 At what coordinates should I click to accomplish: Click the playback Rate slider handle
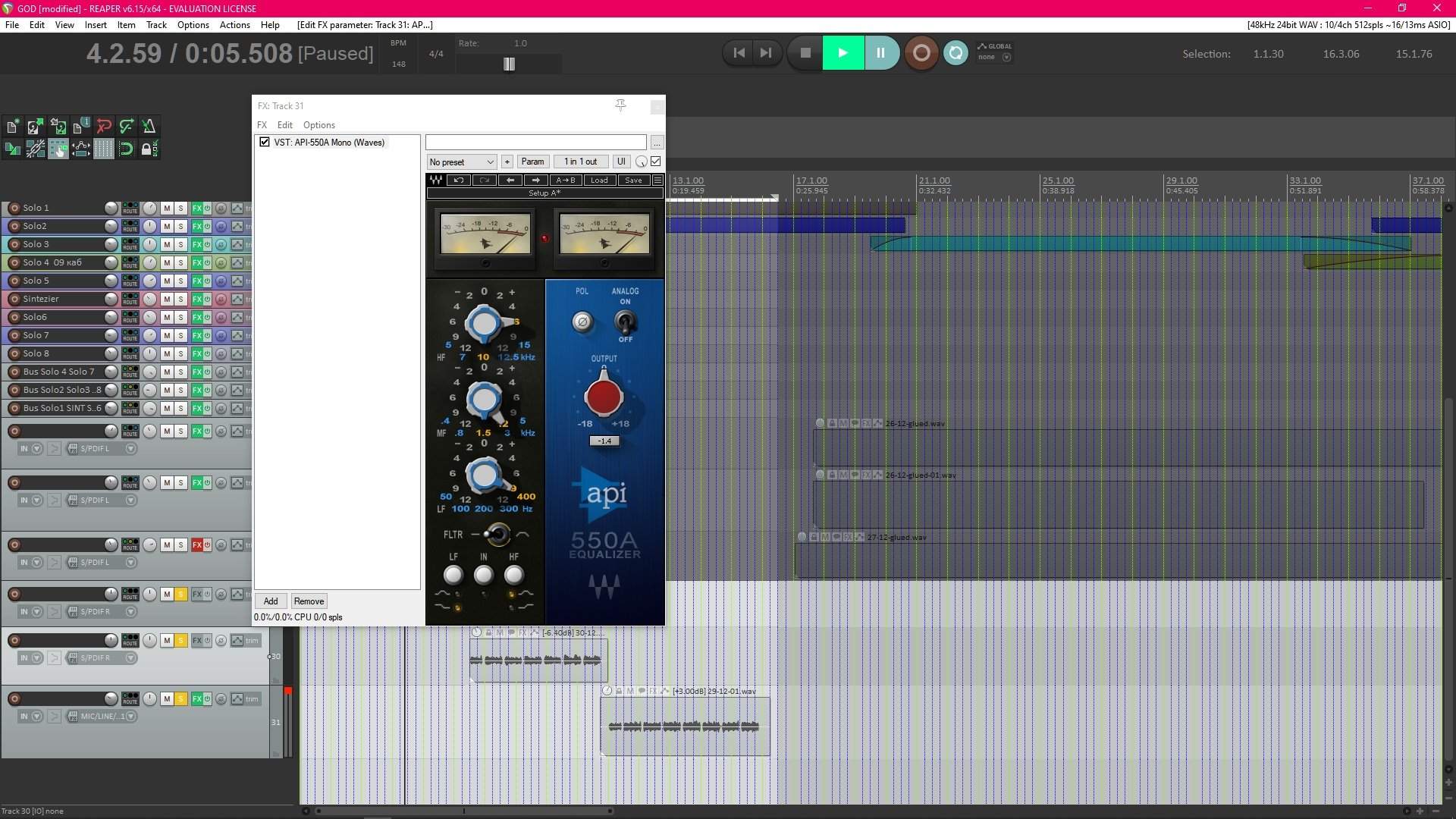click(509, 64)
